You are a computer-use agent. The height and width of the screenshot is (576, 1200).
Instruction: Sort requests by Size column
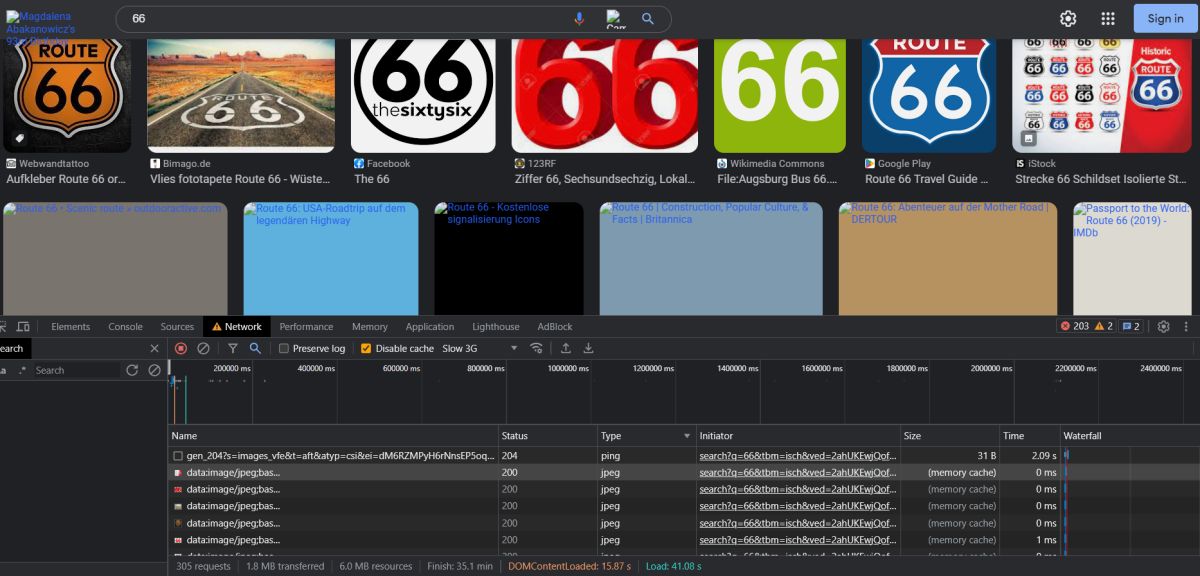point(949,436)
